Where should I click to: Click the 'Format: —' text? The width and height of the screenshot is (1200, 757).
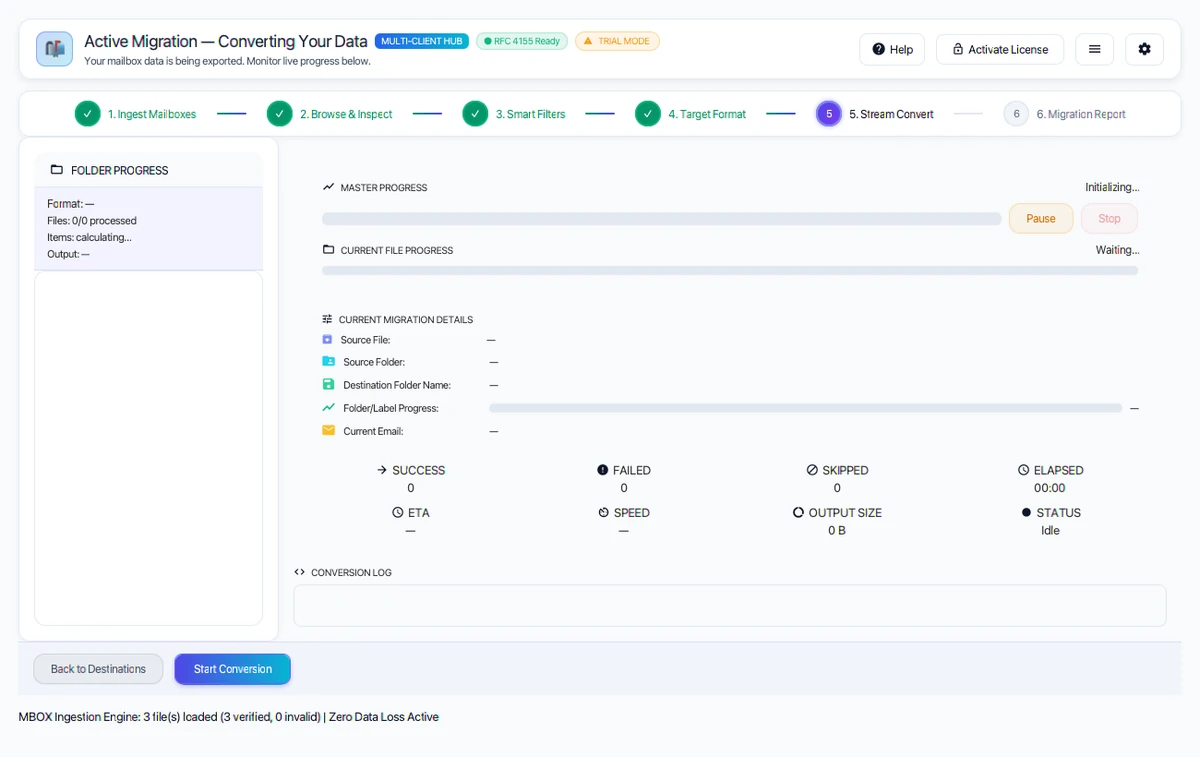click(x=70, y=203)
